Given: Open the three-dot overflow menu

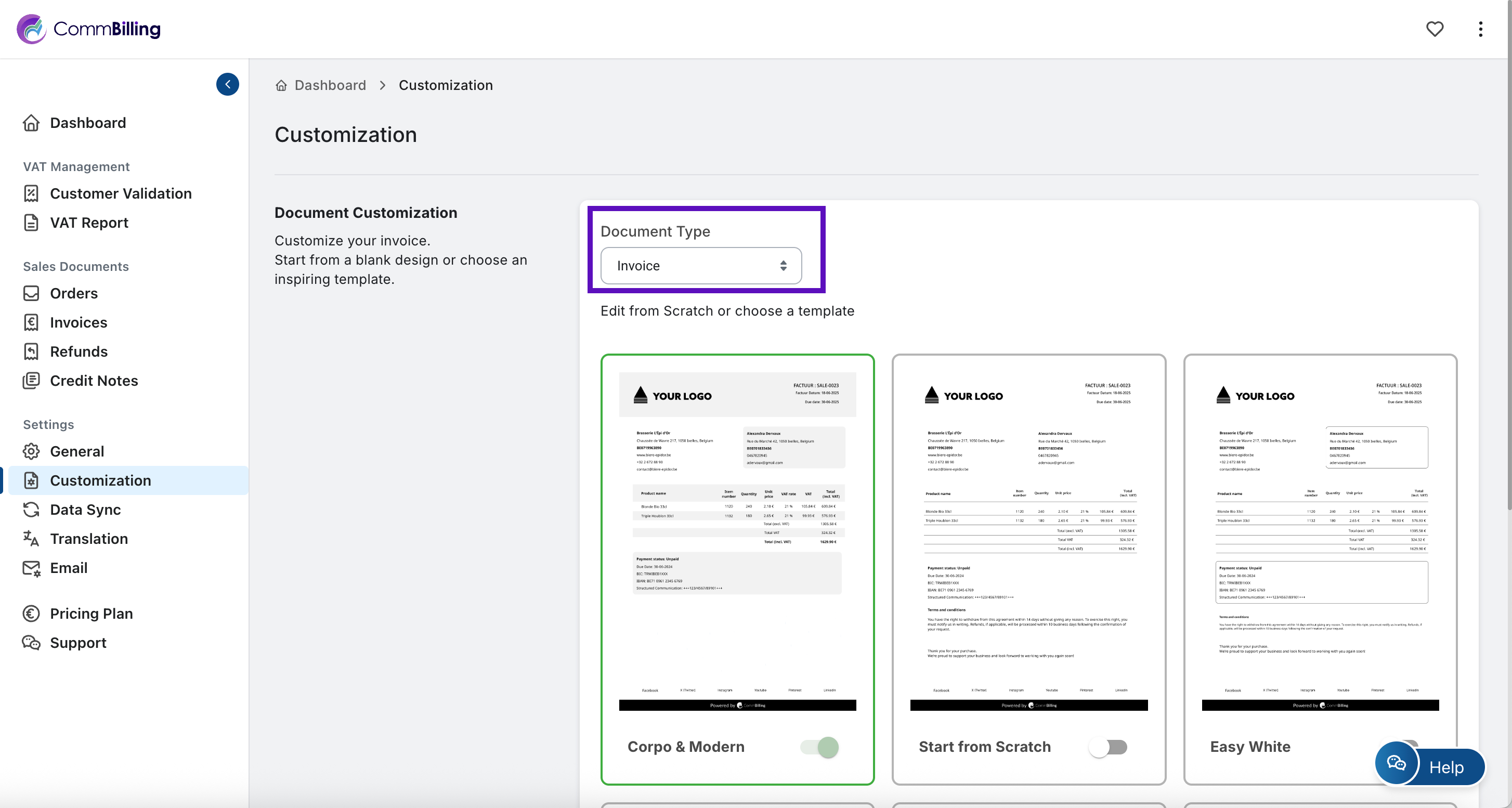Looking at the screenshot, I should pos(1480,29).
